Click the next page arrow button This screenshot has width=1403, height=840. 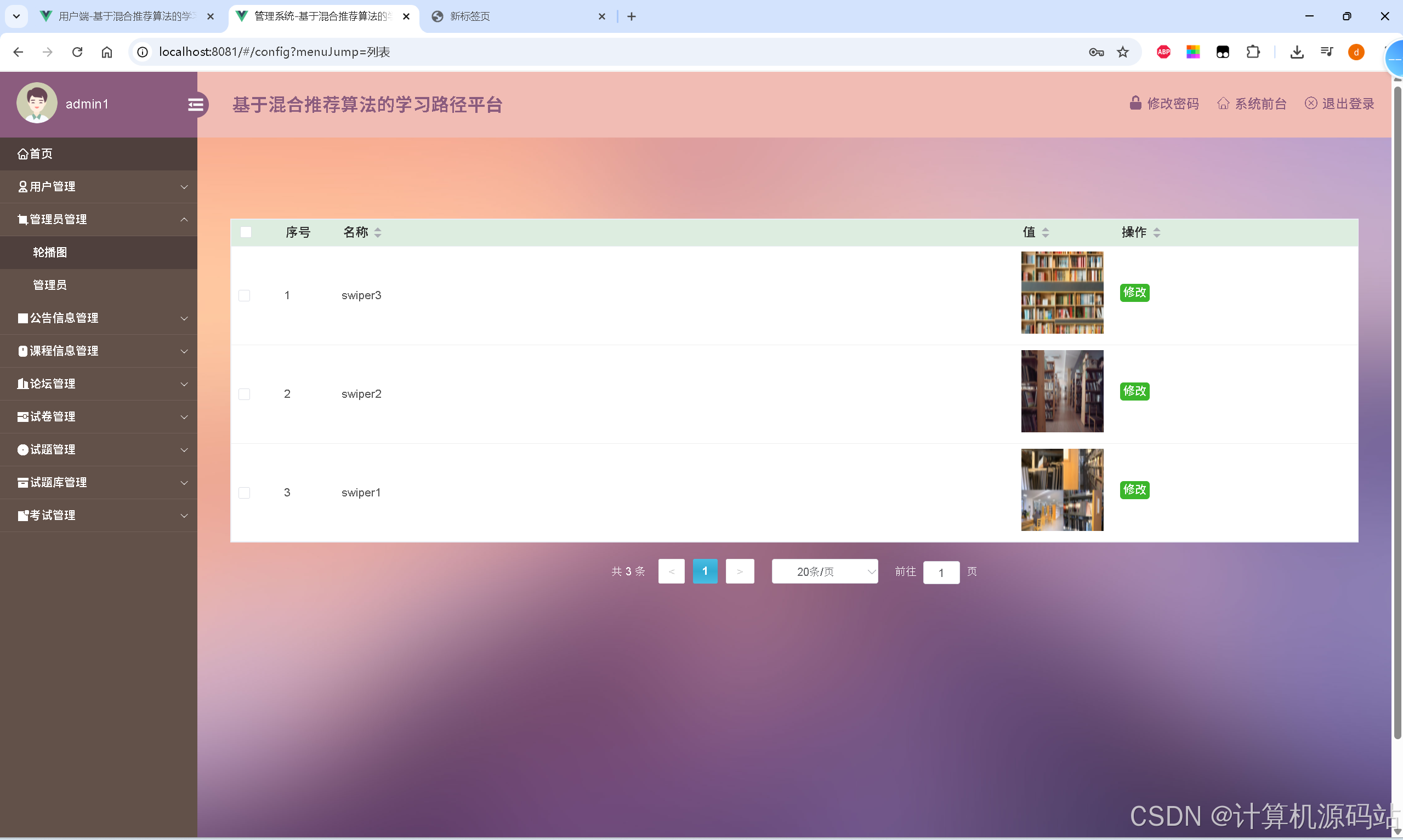(x=740, y=571)
